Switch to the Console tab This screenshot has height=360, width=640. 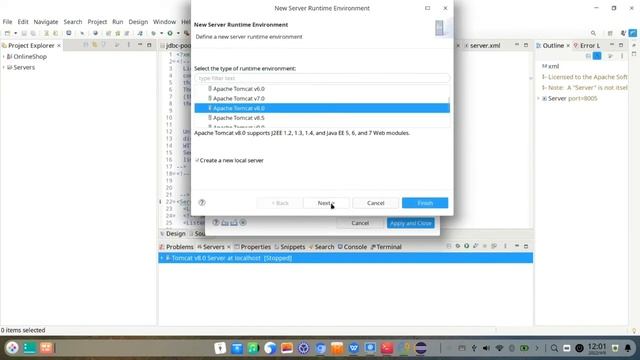tap(352, 247)
